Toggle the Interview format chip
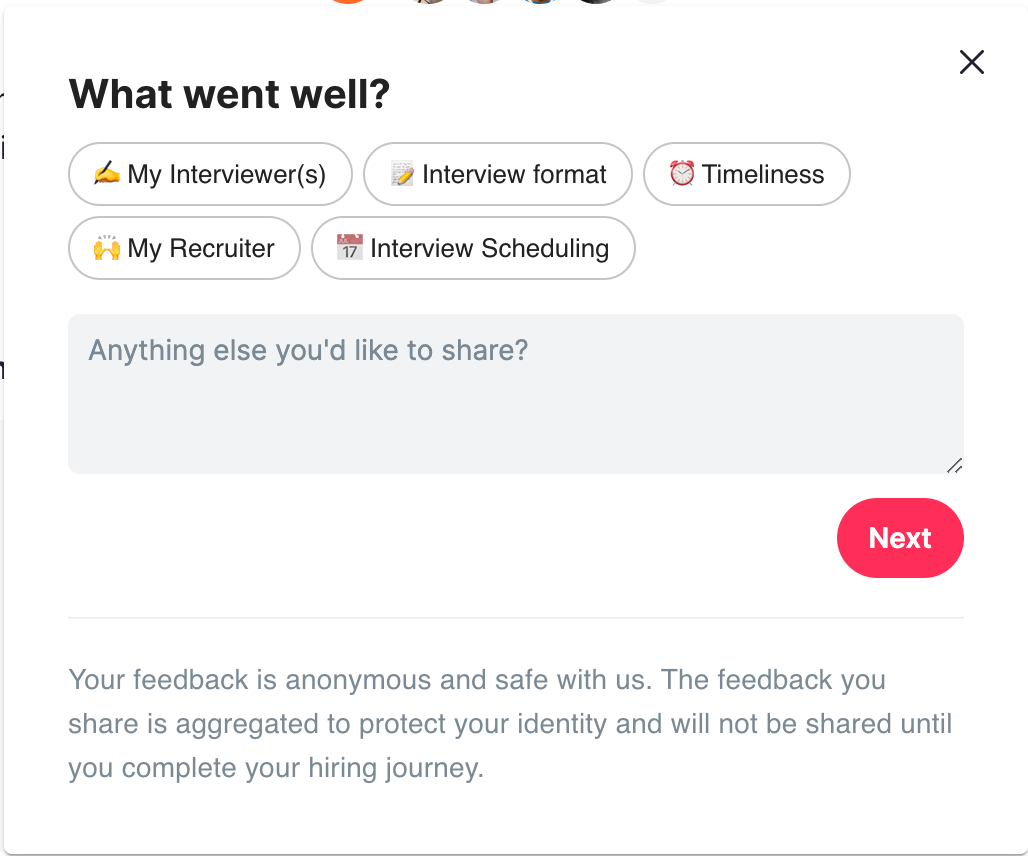 coord(498,174)
